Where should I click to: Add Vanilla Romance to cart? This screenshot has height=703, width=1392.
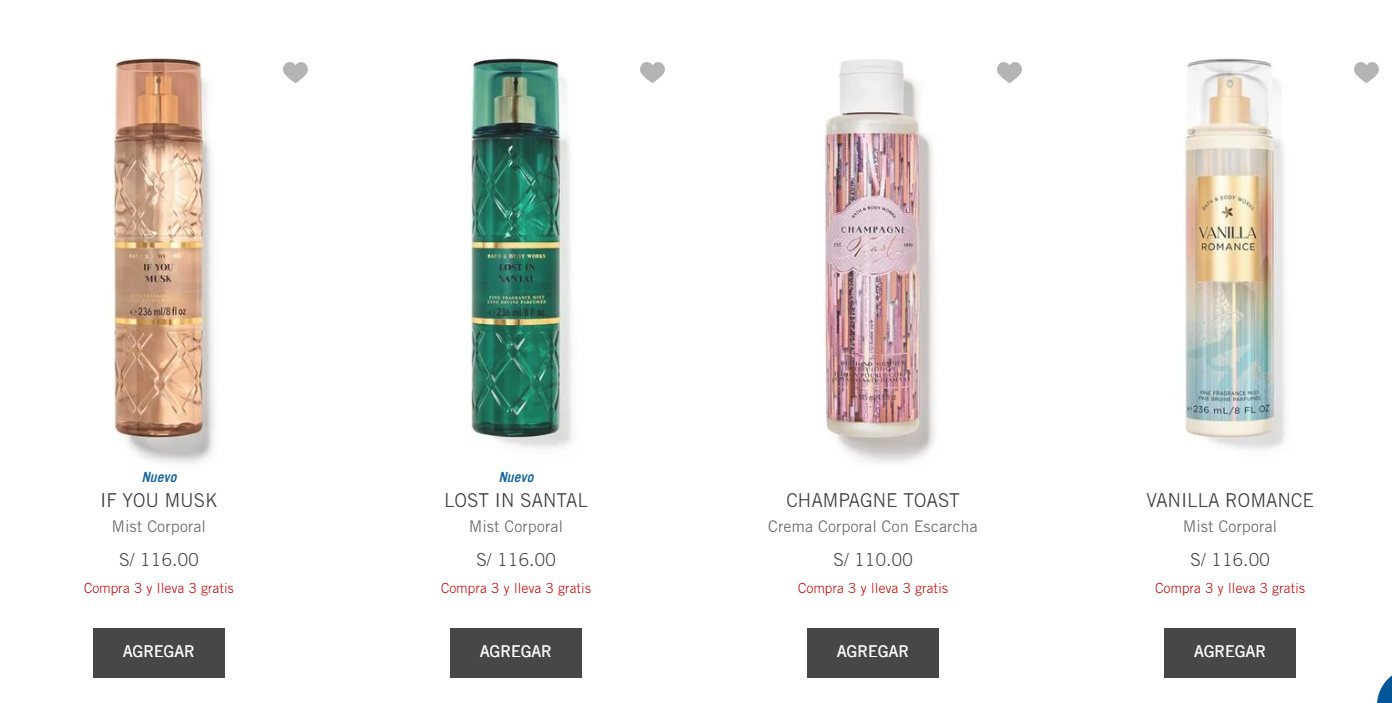pos(1230,653)
